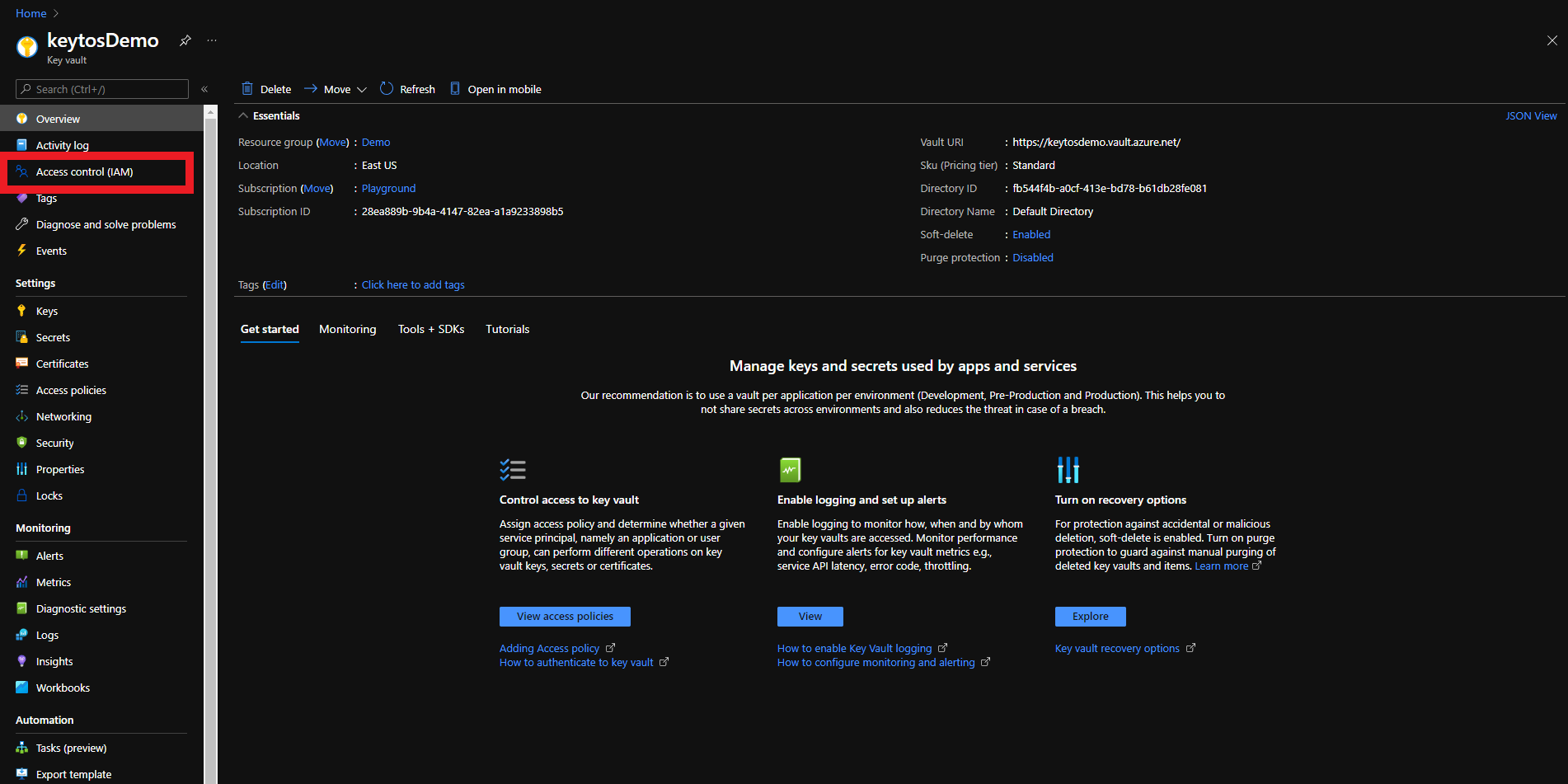This screenshot has width=1568, height=784.
Task: Expand the Move dropdown menu
Action: (336, 89)
